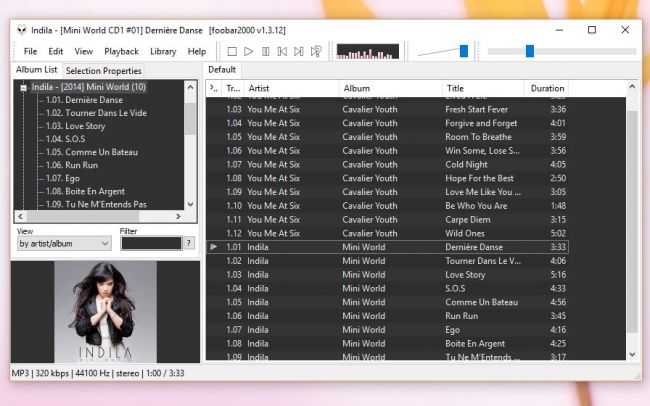
Task: Click the filter help question mark button
Action: [x=189, y=243]
